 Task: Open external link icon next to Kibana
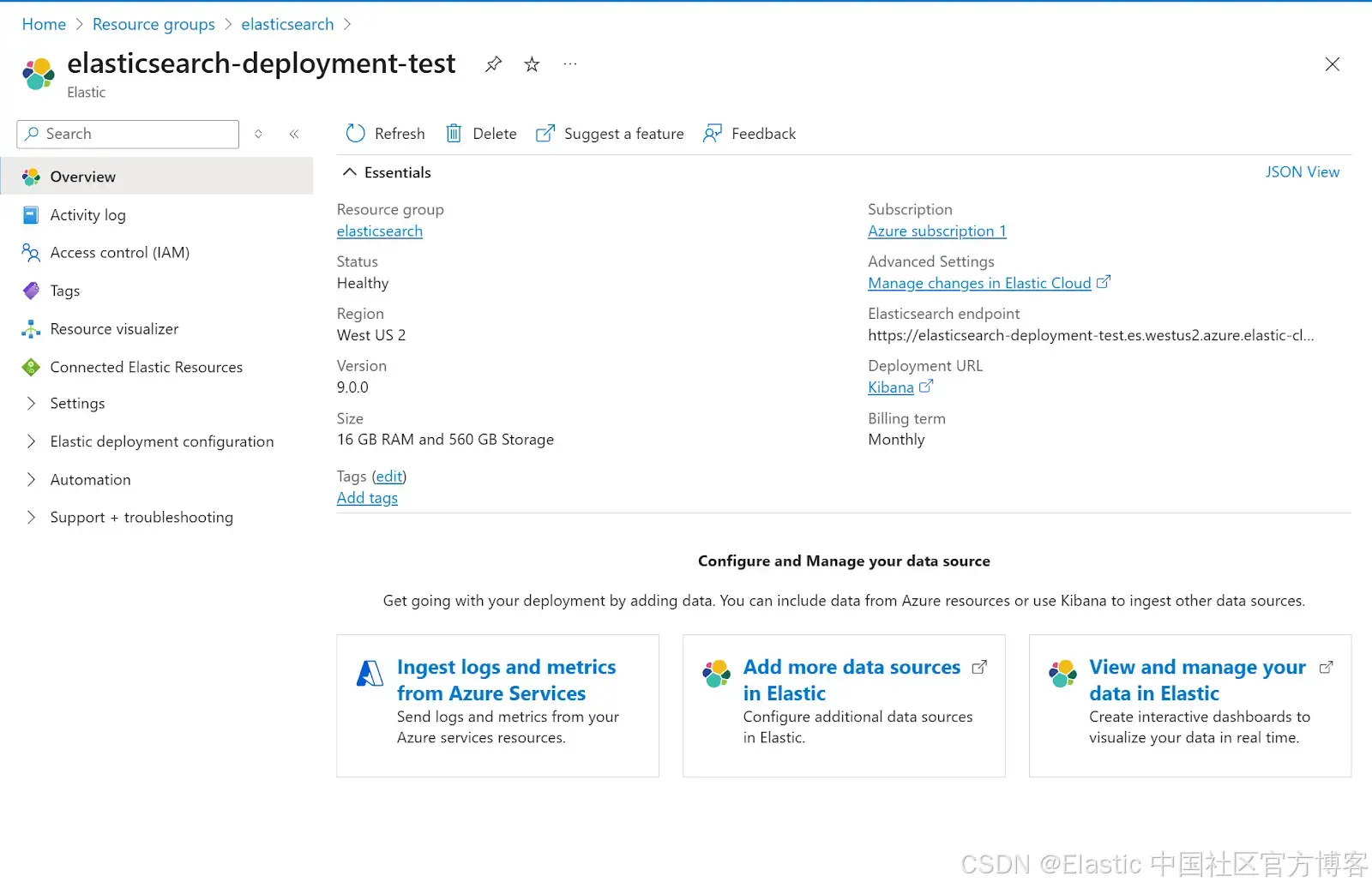pos(926,387)
